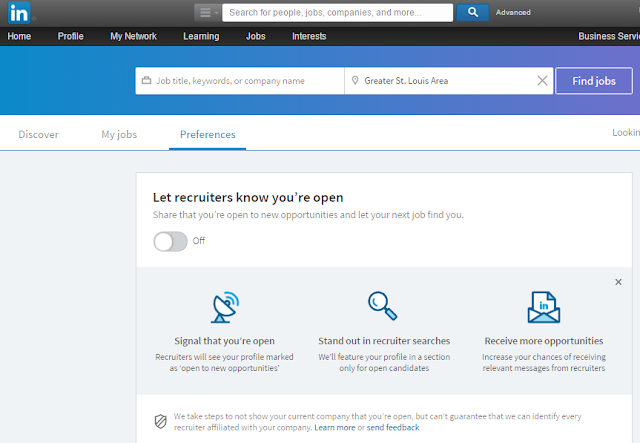Viewport: 640px width, 443px height.
Task: Open My Network menu item
Action: [x=133, y=36]
